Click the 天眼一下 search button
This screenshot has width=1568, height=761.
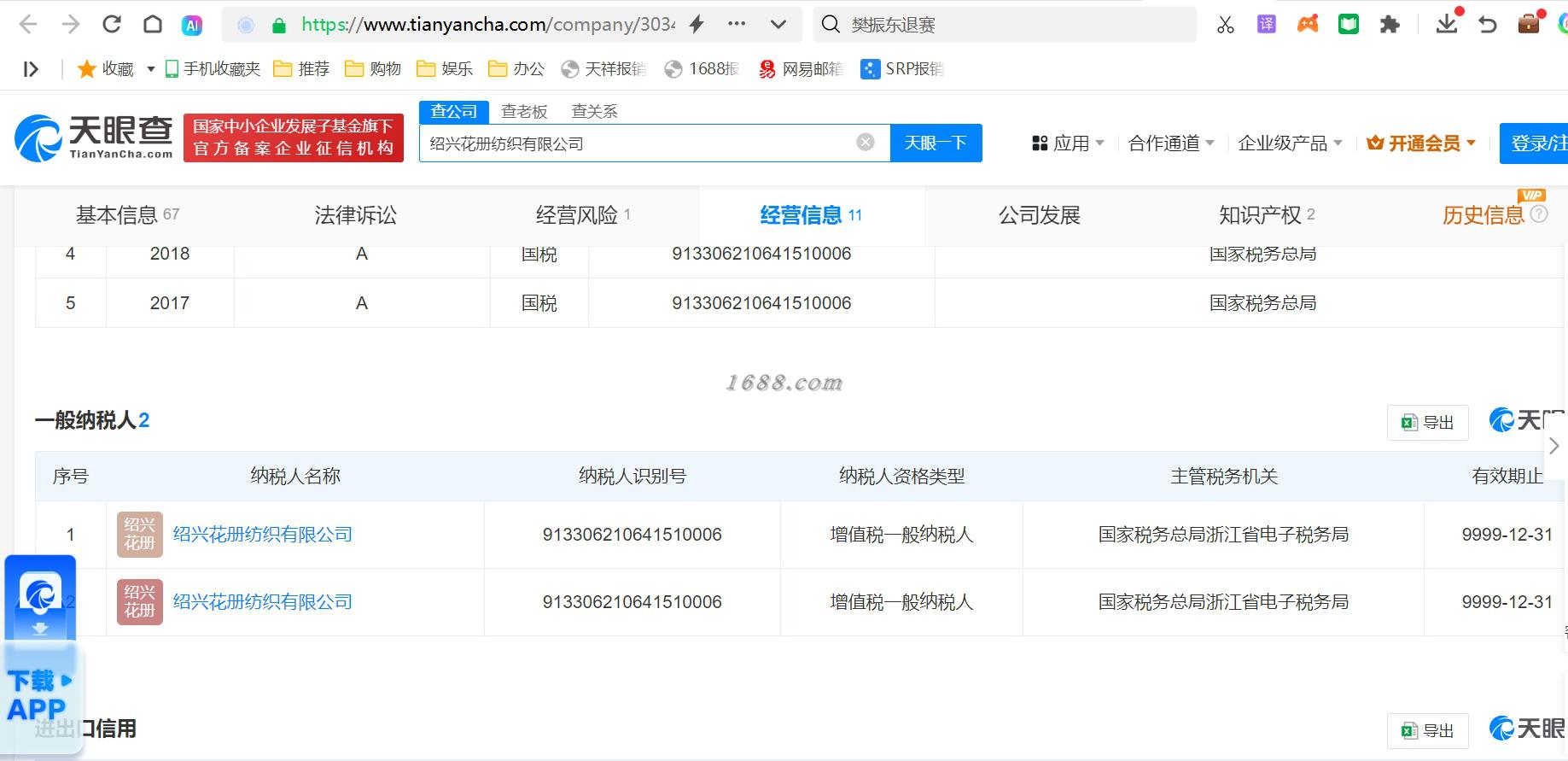936,143
